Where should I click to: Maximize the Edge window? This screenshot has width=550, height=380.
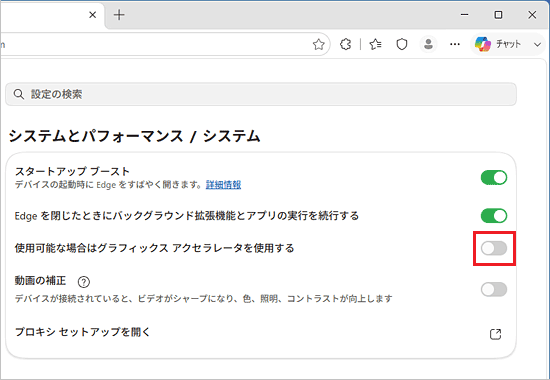[x=498, y=15]
